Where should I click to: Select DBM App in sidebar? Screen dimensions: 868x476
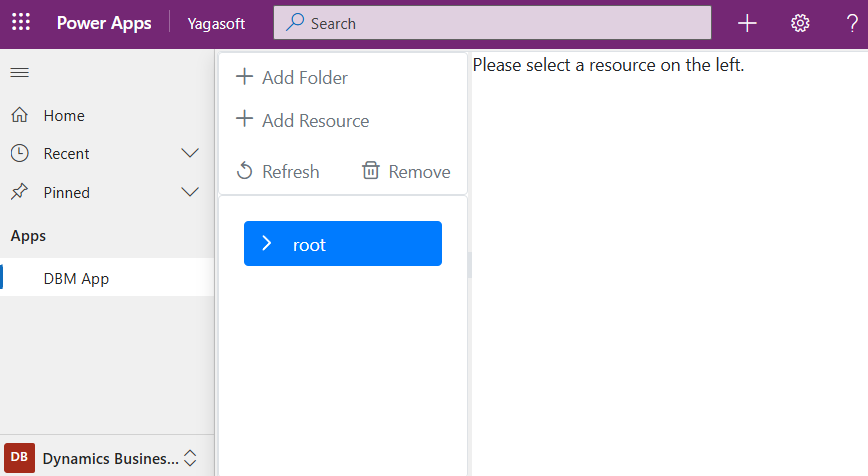pyautogui.click(x=107, y=278)
